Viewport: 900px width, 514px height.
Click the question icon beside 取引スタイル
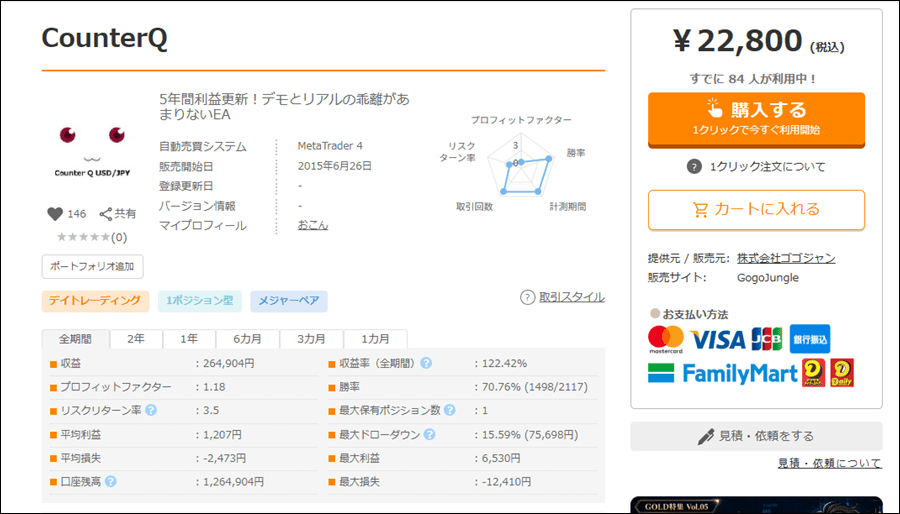[527, 297]
